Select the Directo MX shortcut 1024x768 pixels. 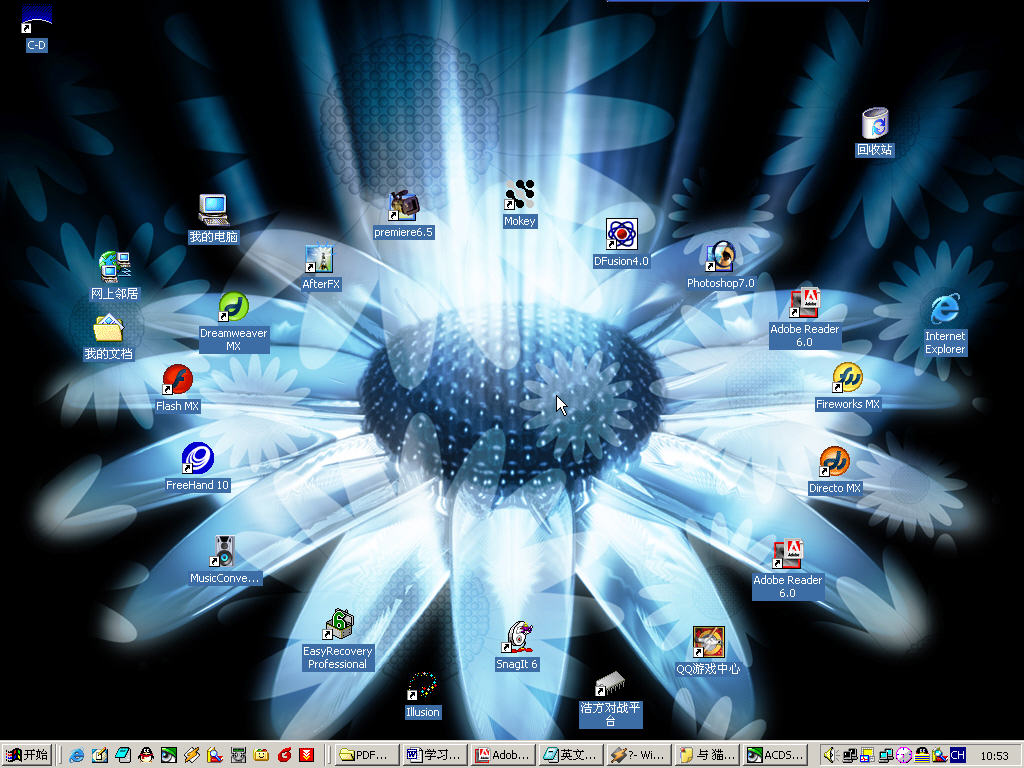[835, 470]
